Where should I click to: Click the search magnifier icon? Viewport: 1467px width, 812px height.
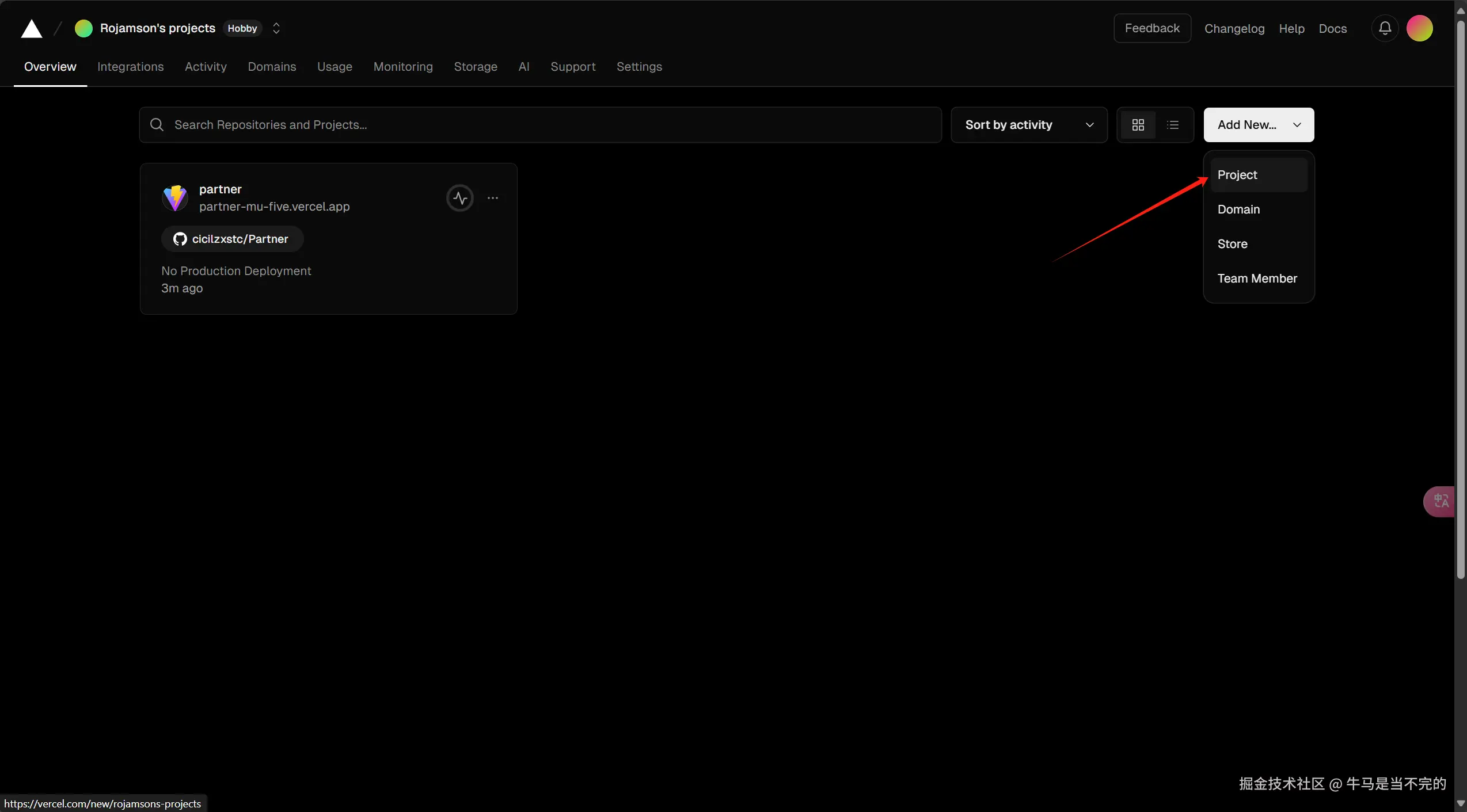pos(157,125)
